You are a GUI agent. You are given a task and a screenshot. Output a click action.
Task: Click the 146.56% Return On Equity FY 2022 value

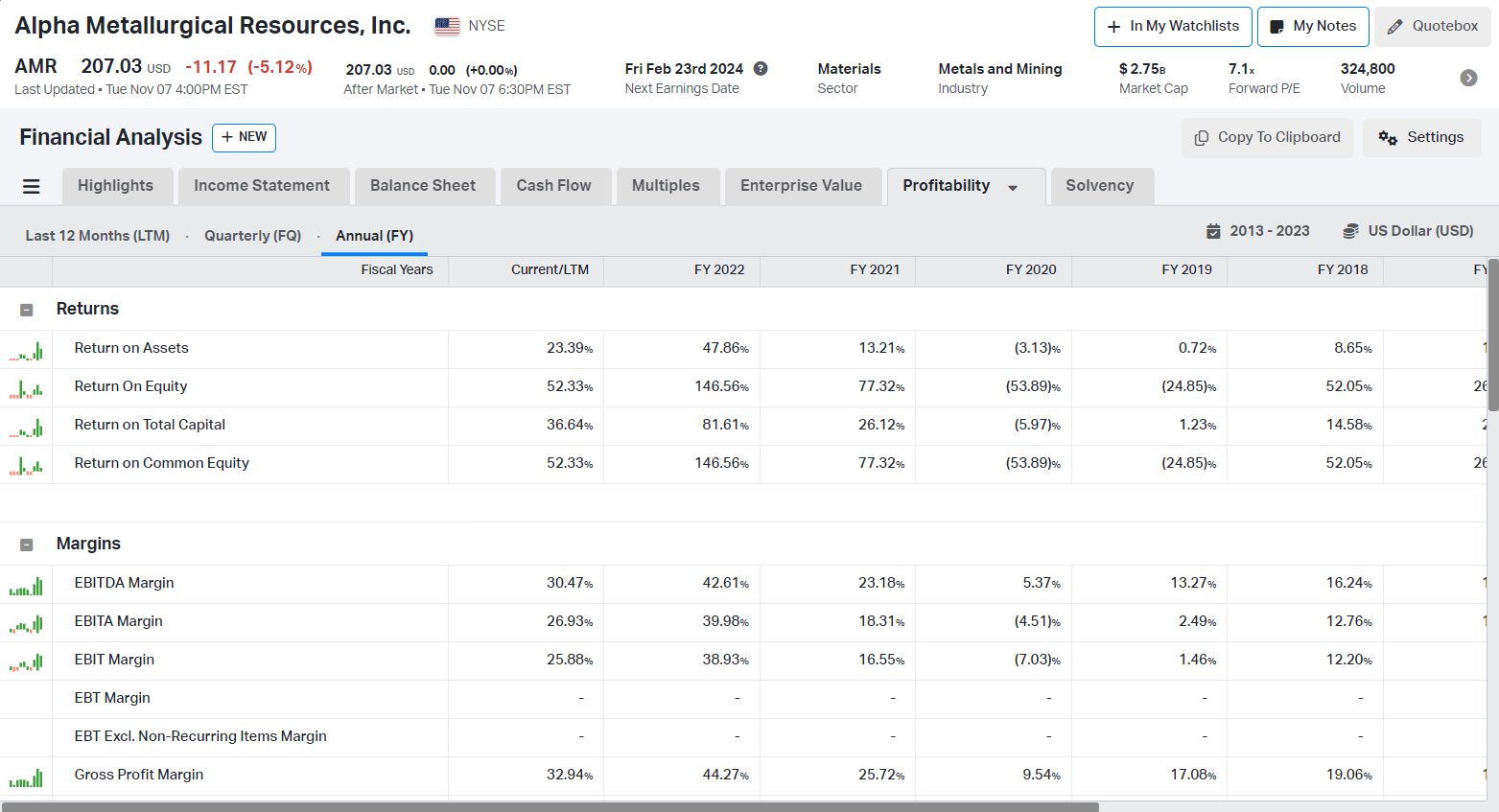721,386
